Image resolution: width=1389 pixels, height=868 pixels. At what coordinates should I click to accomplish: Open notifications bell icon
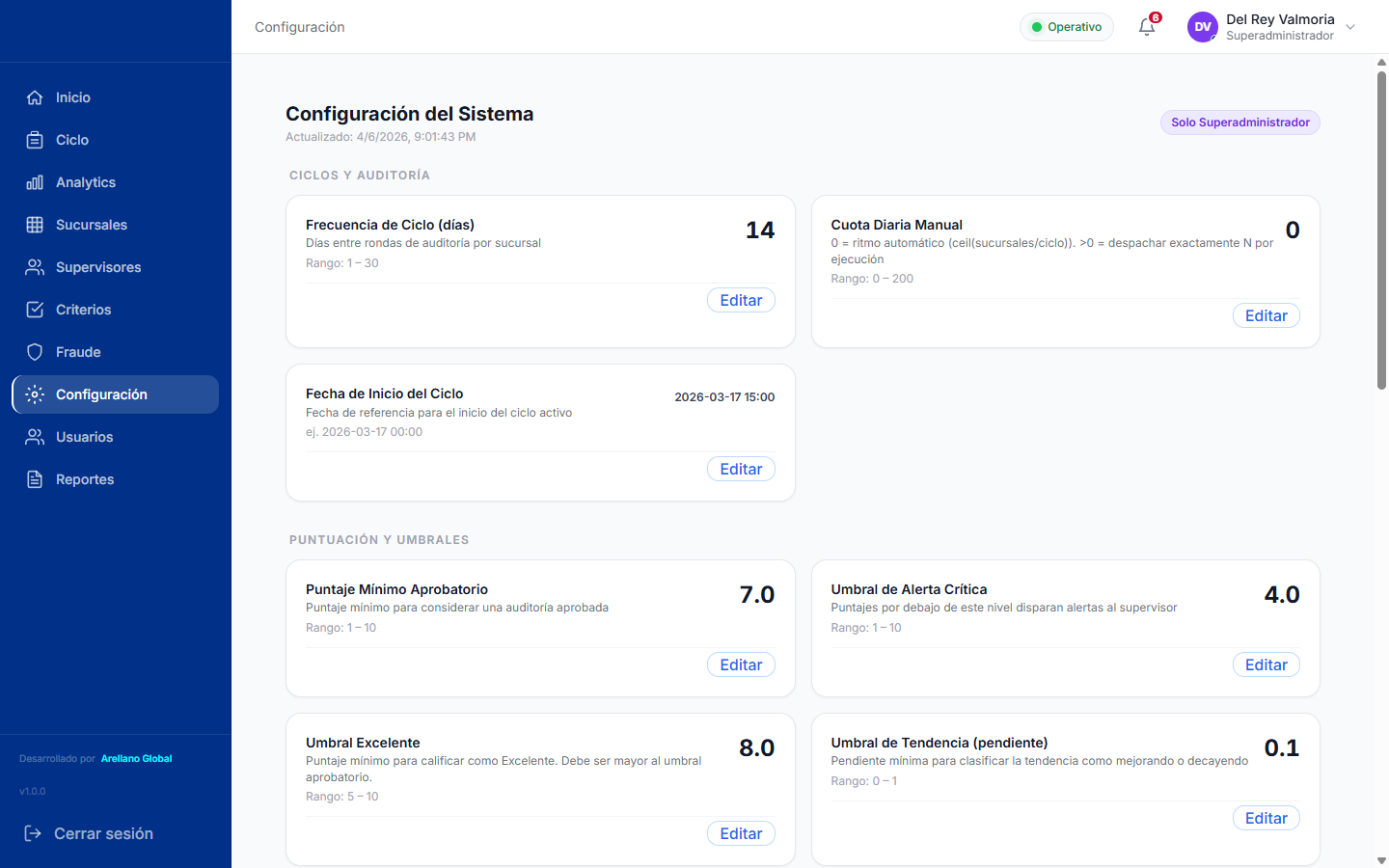pos(1147,27)
